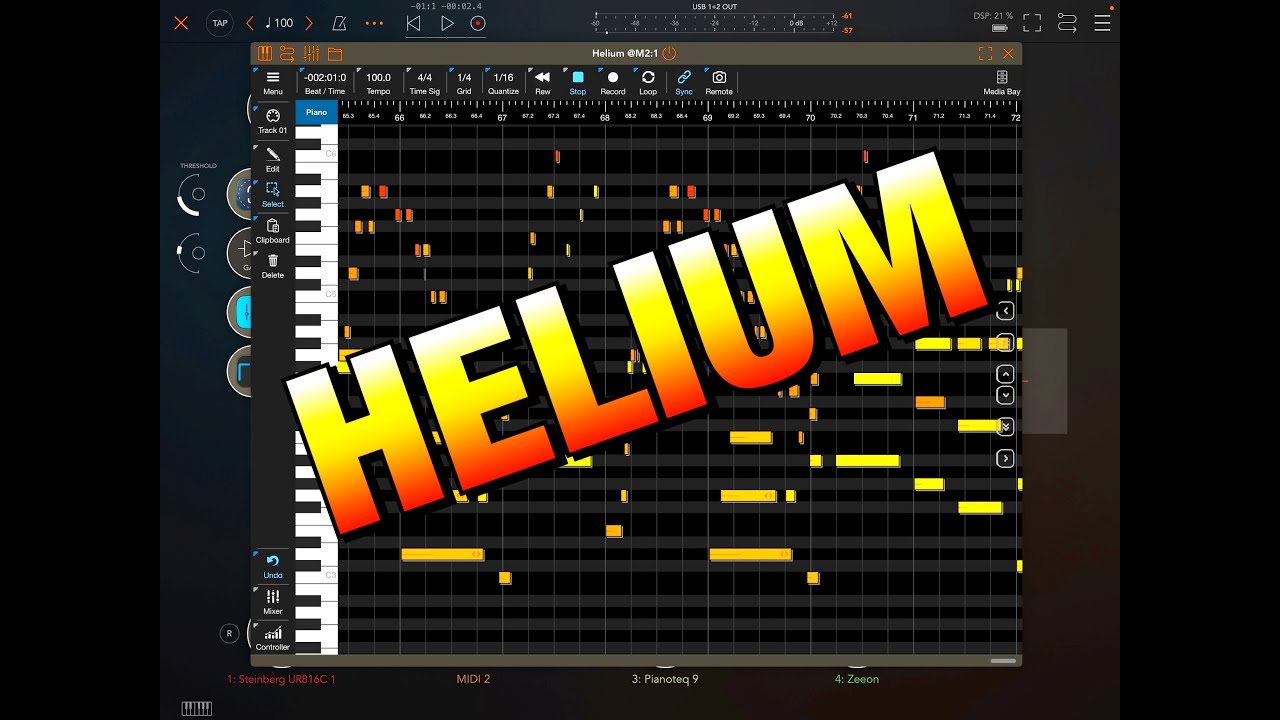Screen dimensions: 1280x720
Task: Click the C3 piano key
Action: [x=317, y=575]
